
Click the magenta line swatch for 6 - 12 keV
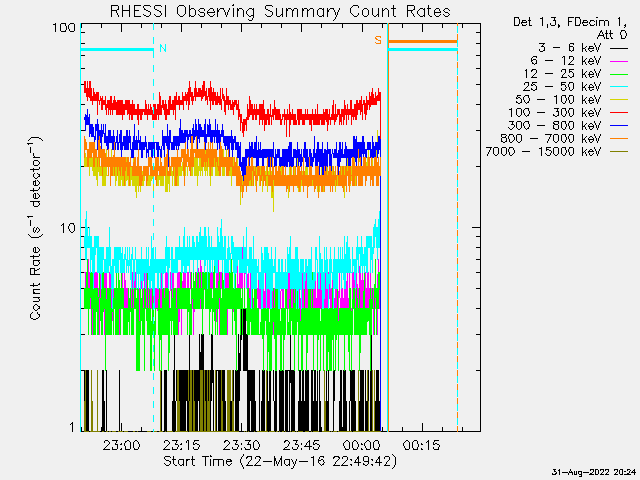(619, 62)
